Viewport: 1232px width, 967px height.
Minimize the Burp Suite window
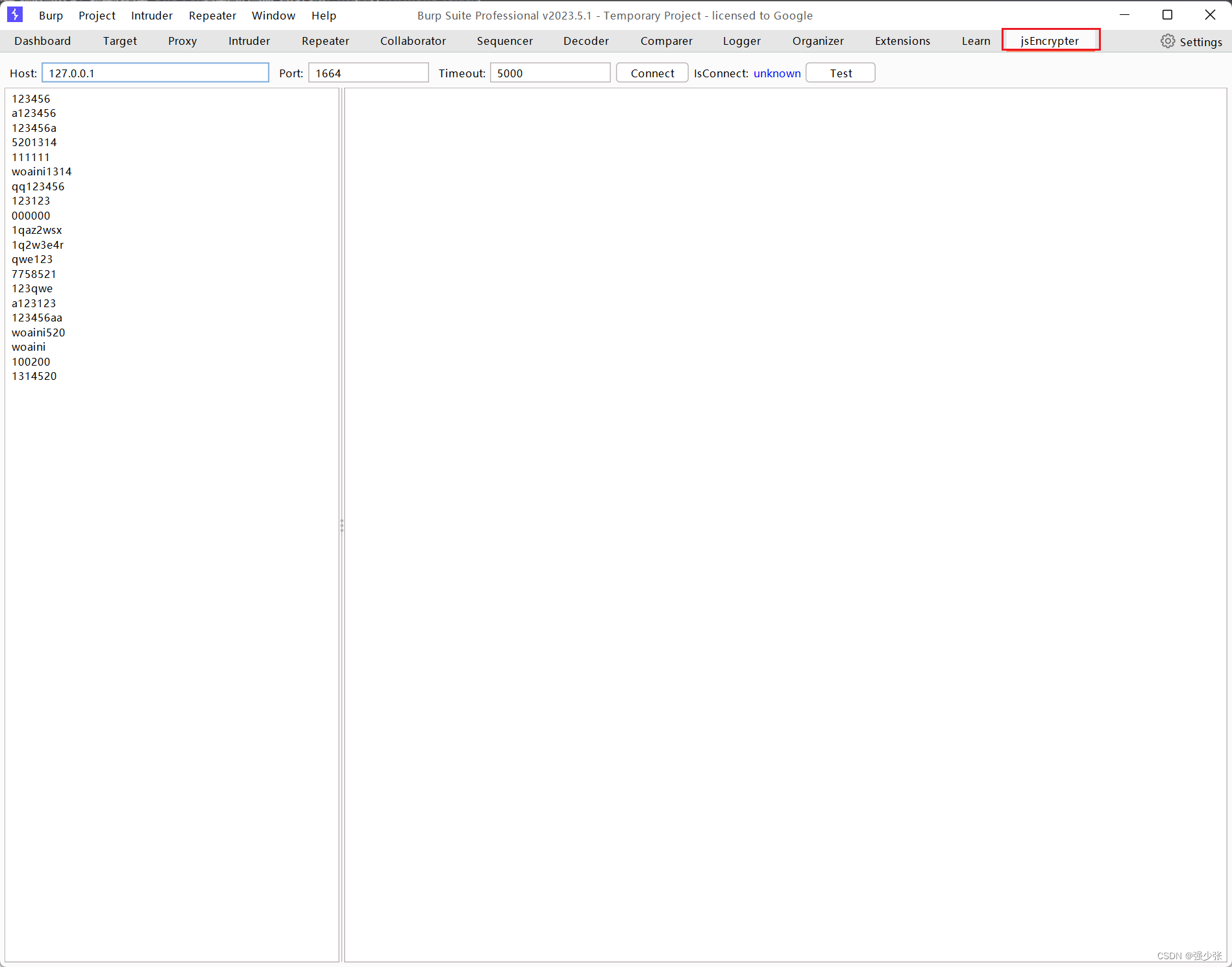tap(1125, 15)
